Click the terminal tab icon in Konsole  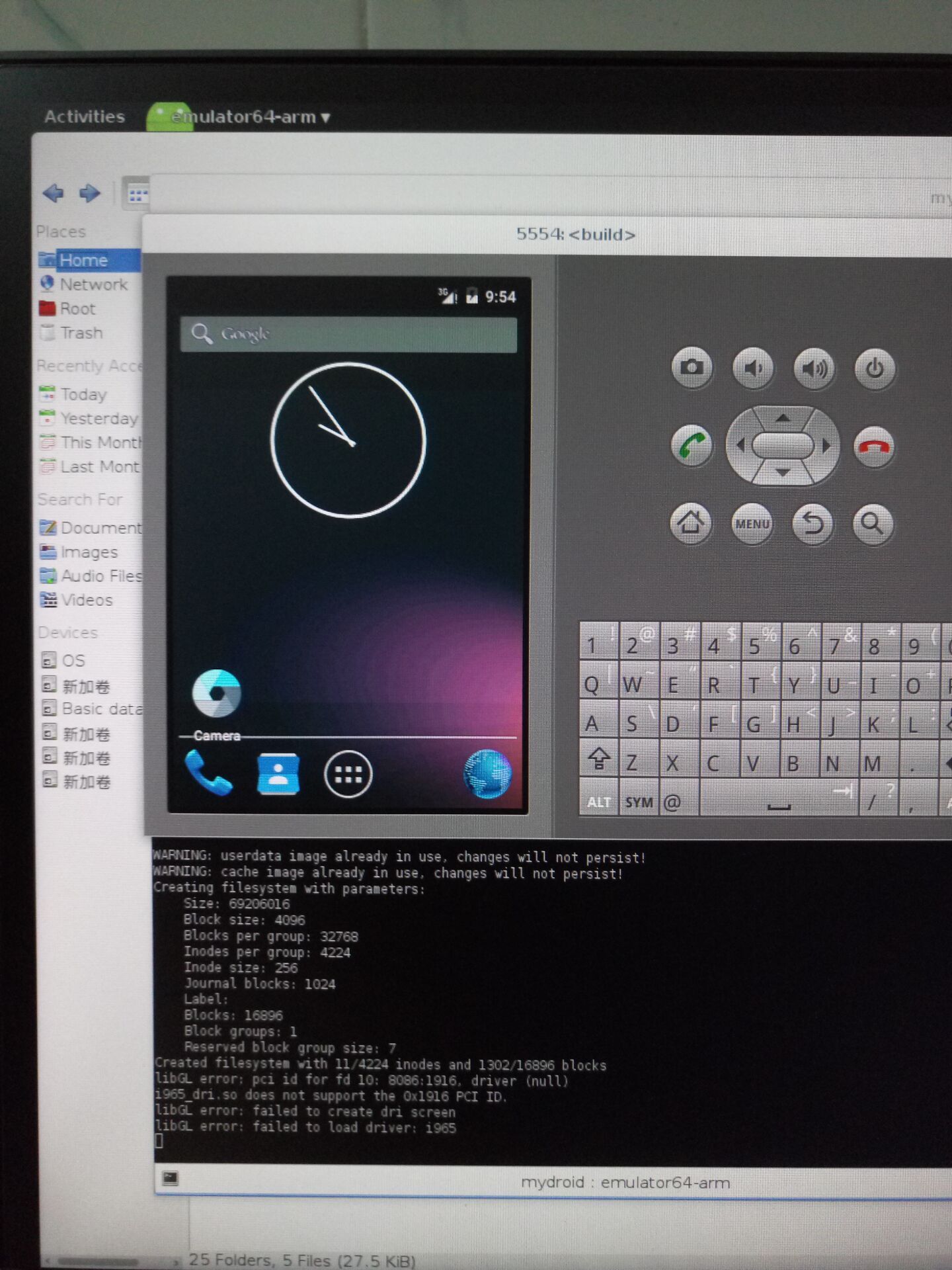coord(171,1178)
